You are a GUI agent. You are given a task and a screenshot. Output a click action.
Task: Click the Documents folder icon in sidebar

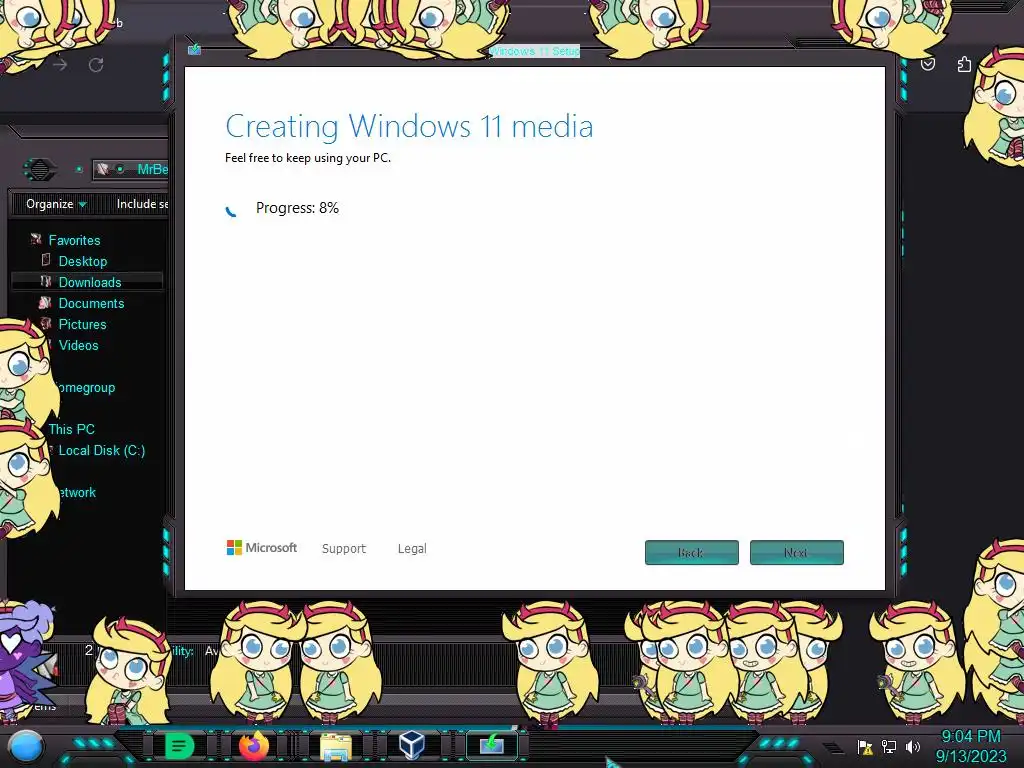pos(45,302)
